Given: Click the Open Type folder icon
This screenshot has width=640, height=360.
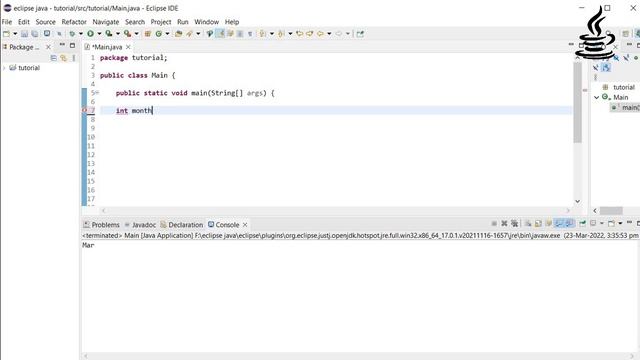Looking at the screenshot, I should click(178, 34).
